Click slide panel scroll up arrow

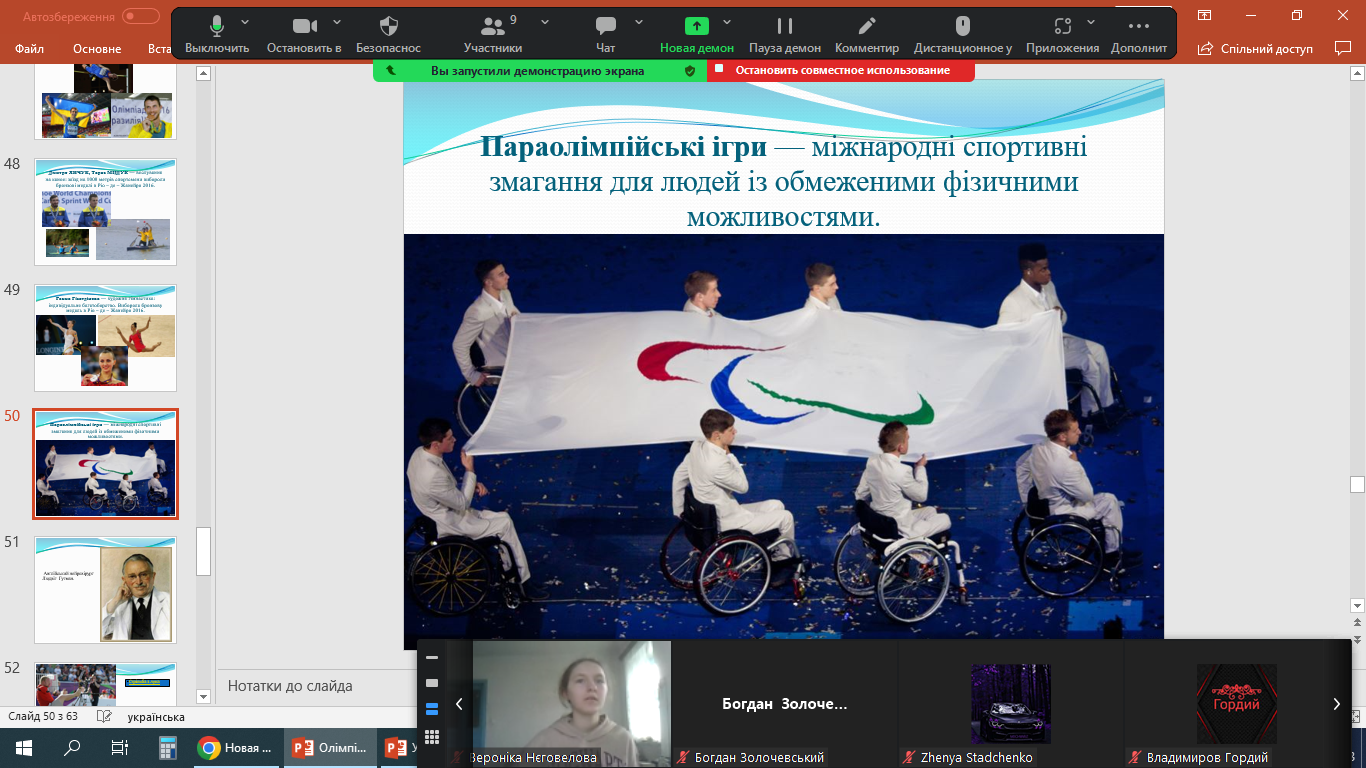click(204, 73)
